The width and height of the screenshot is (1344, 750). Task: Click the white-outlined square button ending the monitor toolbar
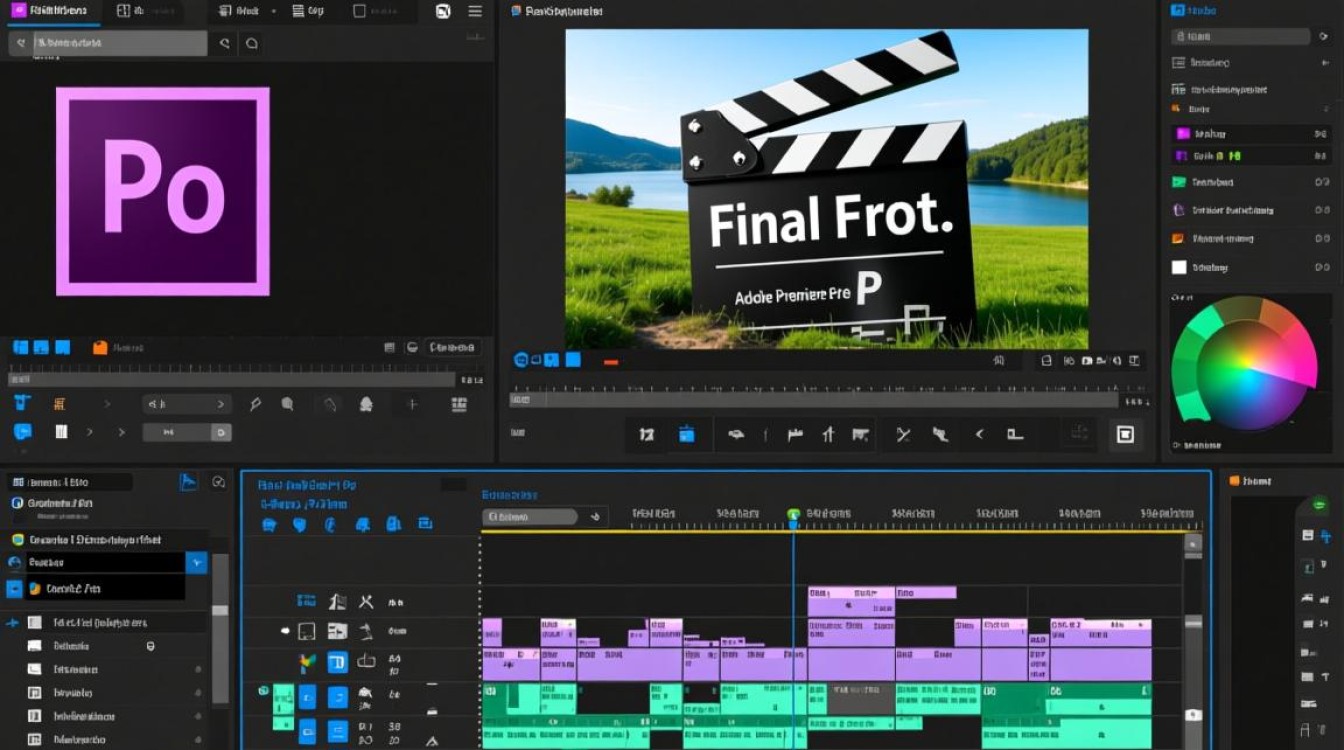pos(1125,434)
